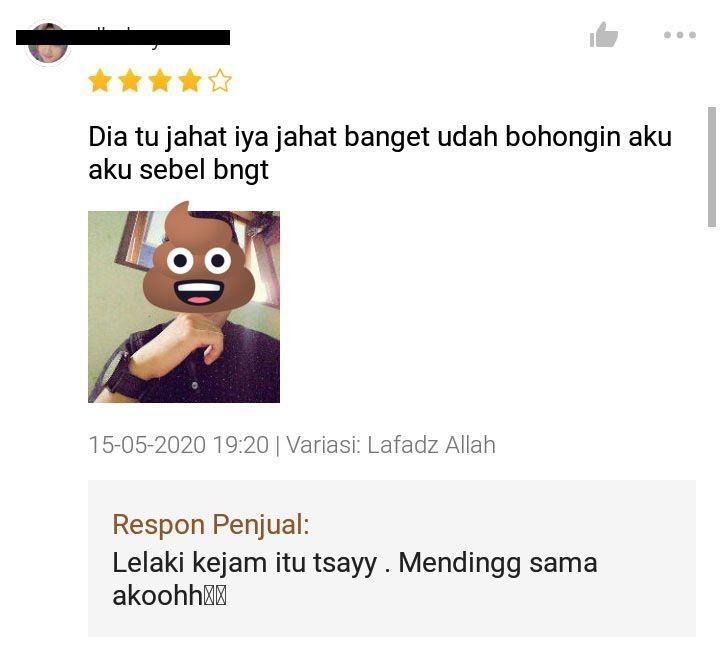Click seller reply 'Lelaki kejam itu tsayy'
This screenshot has height=657, width=720.
[245, 563]
